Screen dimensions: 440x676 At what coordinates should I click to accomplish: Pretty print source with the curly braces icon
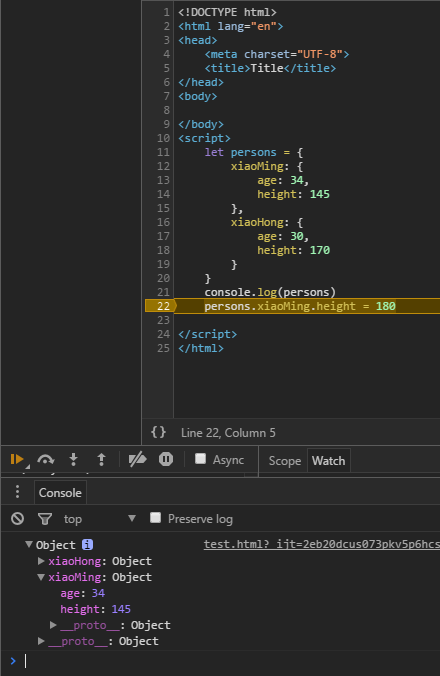(158, 432)
